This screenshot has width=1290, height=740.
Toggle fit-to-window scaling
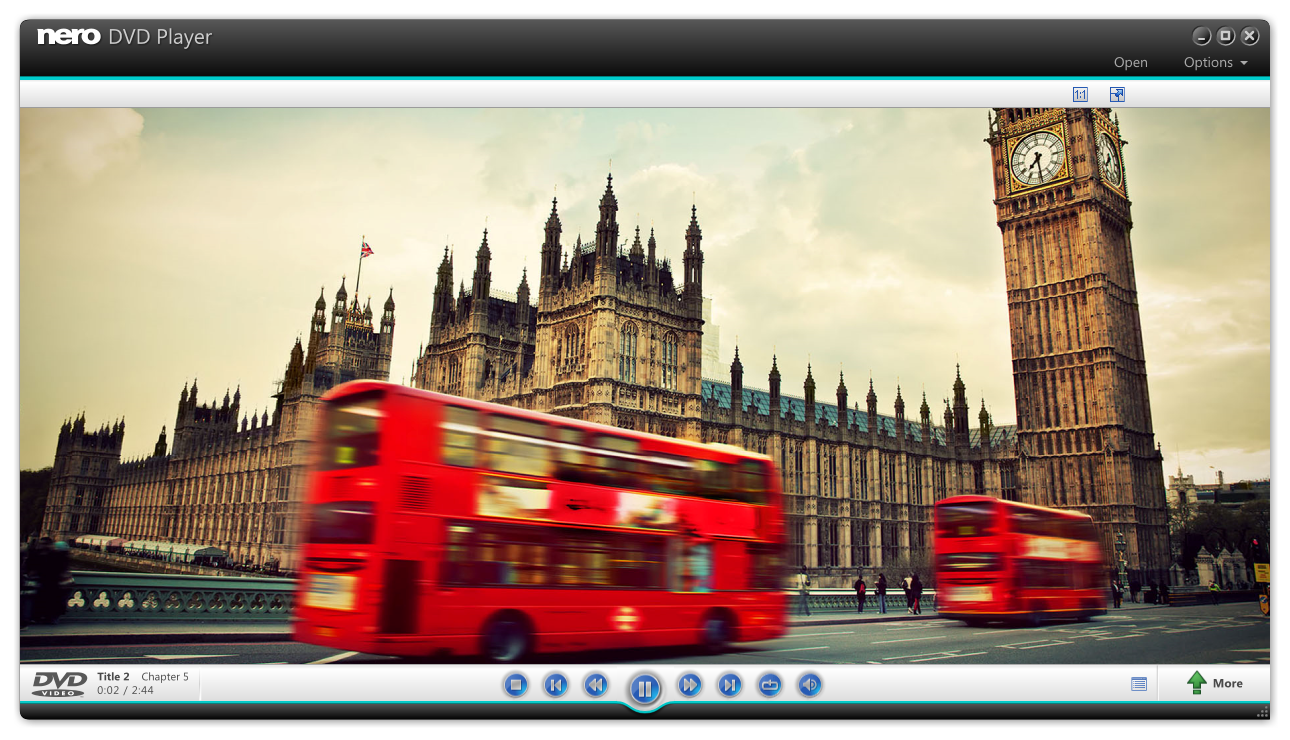click(x=1117, y=94)
